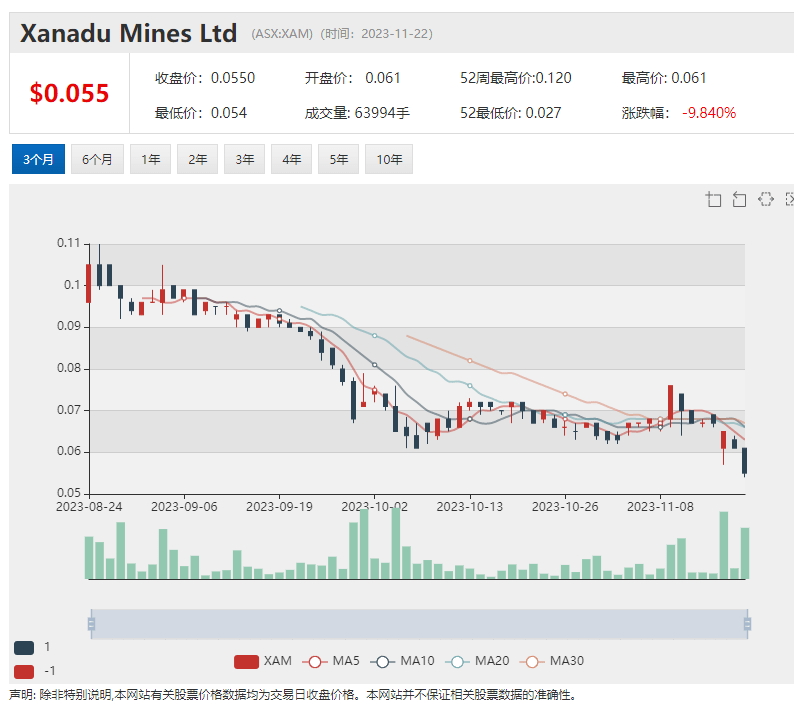Switch to the 6个月 range tab
The image size is (804, 712).
pyautogui.click(x=97, y=159)
